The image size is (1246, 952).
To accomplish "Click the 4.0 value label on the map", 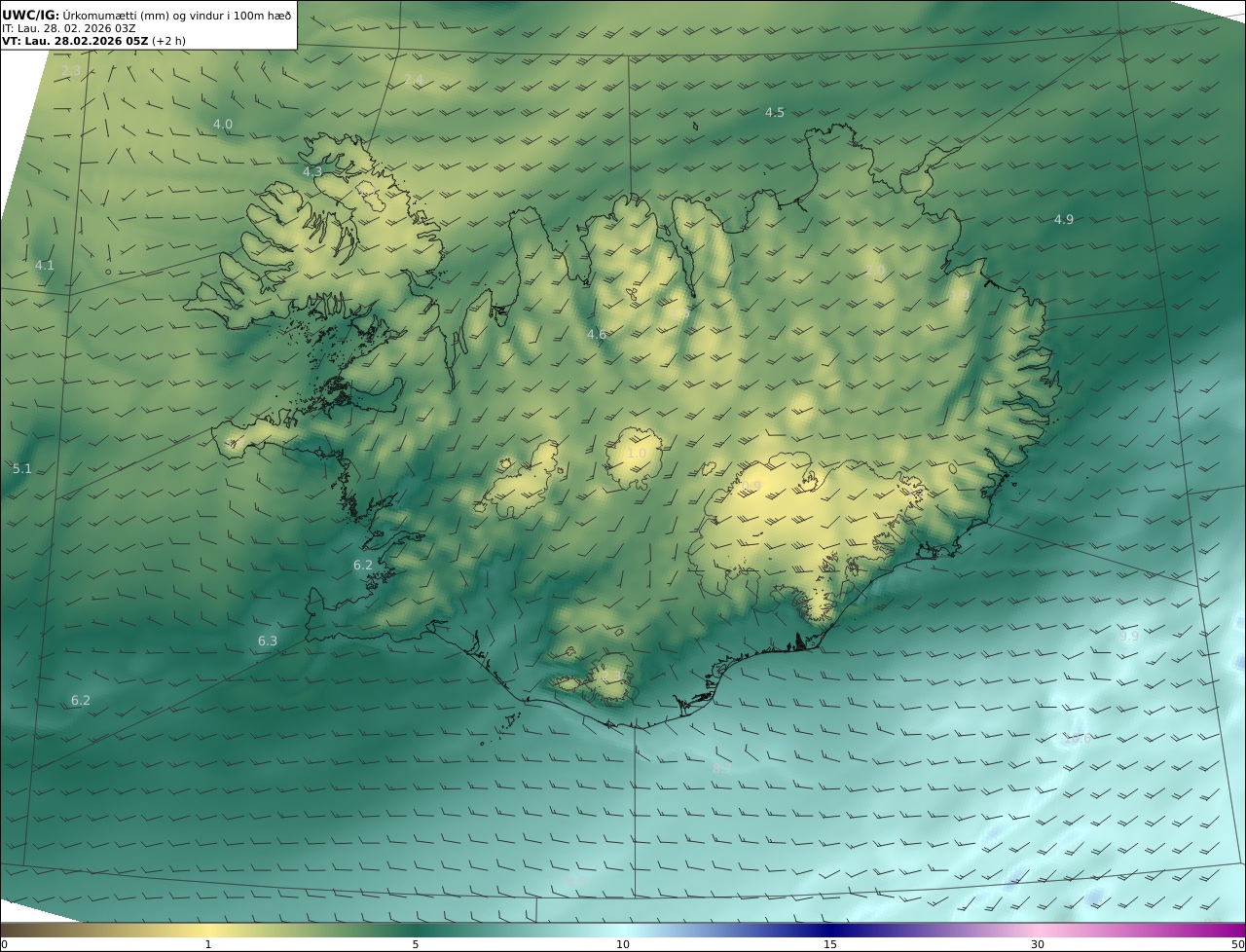I will (x=223, y=125).
